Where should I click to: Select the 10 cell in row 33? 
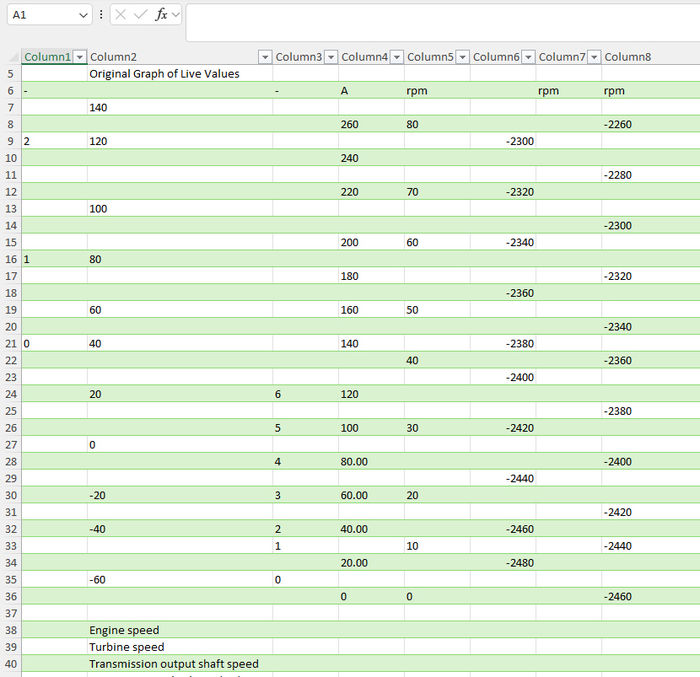(437, 546)
